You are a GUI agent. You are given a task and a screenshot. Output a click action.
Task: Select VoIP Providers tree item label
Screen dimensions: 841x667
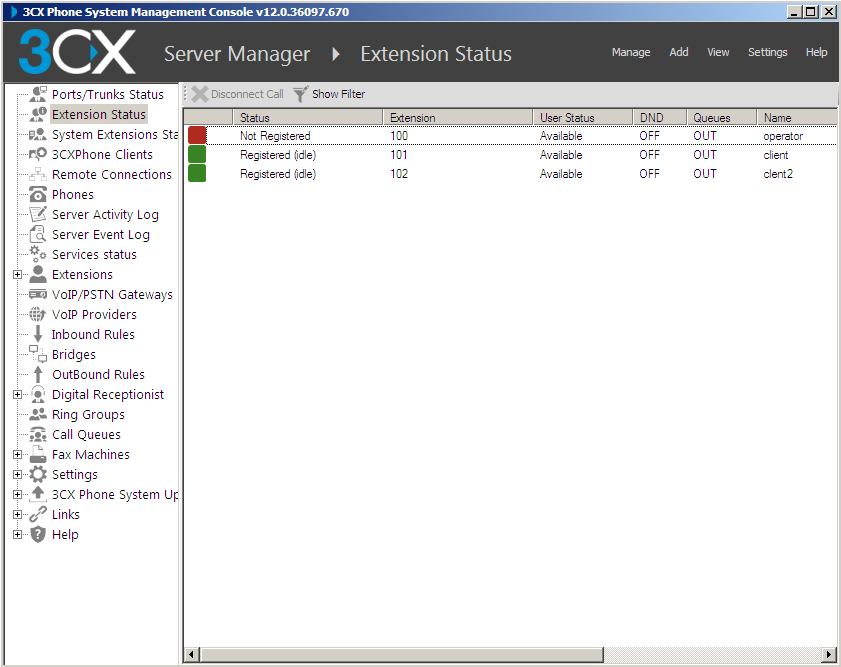(94, 314)
